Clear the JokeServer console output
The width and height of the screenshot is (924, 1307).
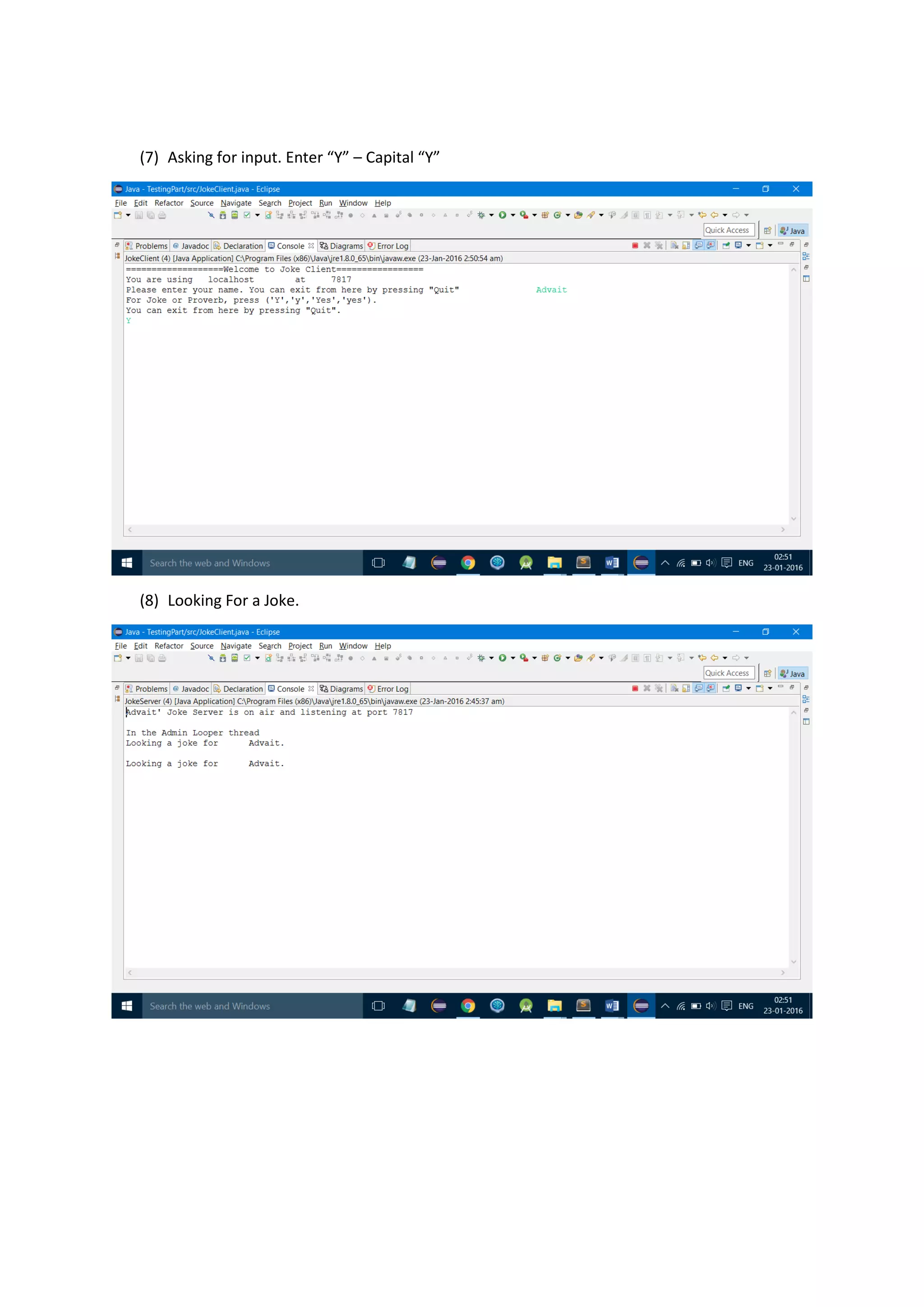pos(674,688)
